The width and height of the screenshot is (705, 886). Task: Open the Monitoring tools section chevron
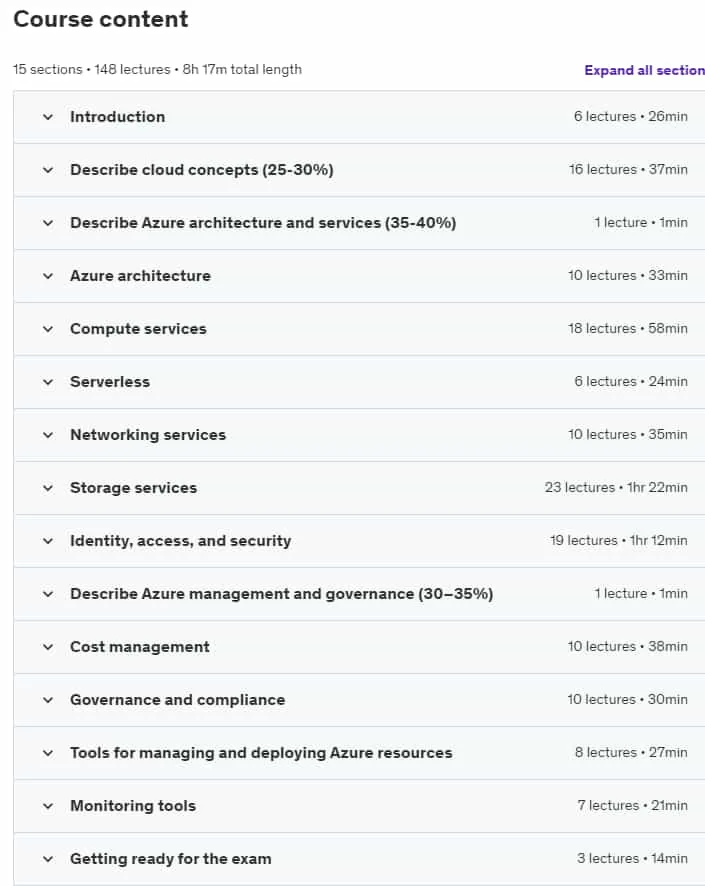48,806
